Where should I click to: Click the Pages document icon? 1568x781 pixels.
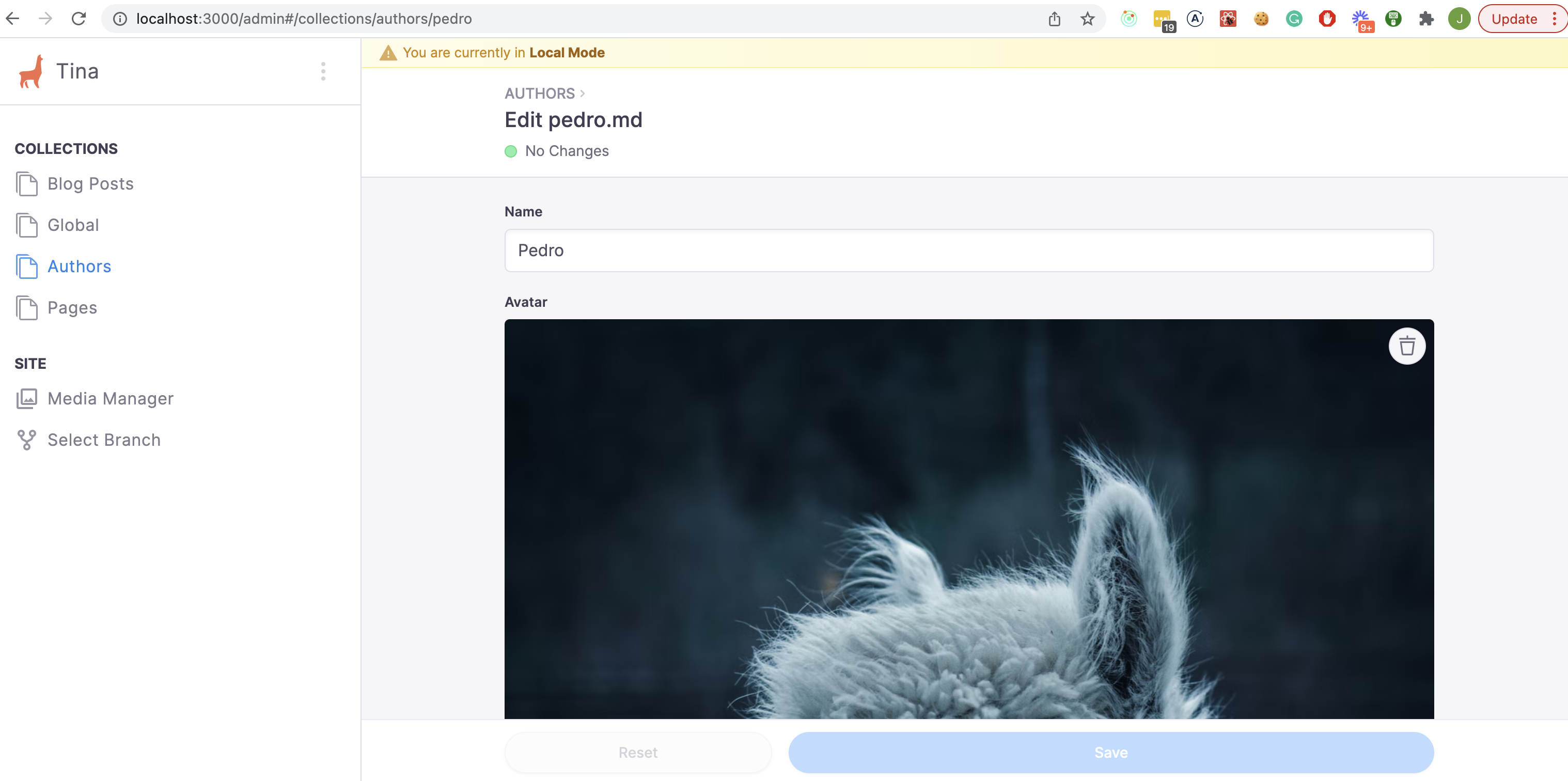coord(27,307)
